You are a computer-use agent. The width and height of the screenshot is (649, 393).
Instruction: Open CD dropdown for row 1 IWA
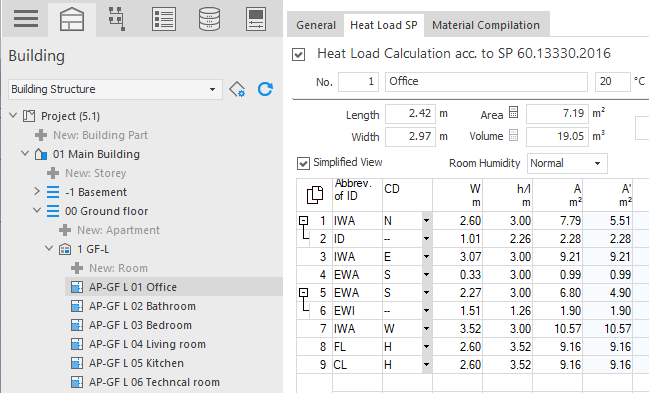(427, 221)
